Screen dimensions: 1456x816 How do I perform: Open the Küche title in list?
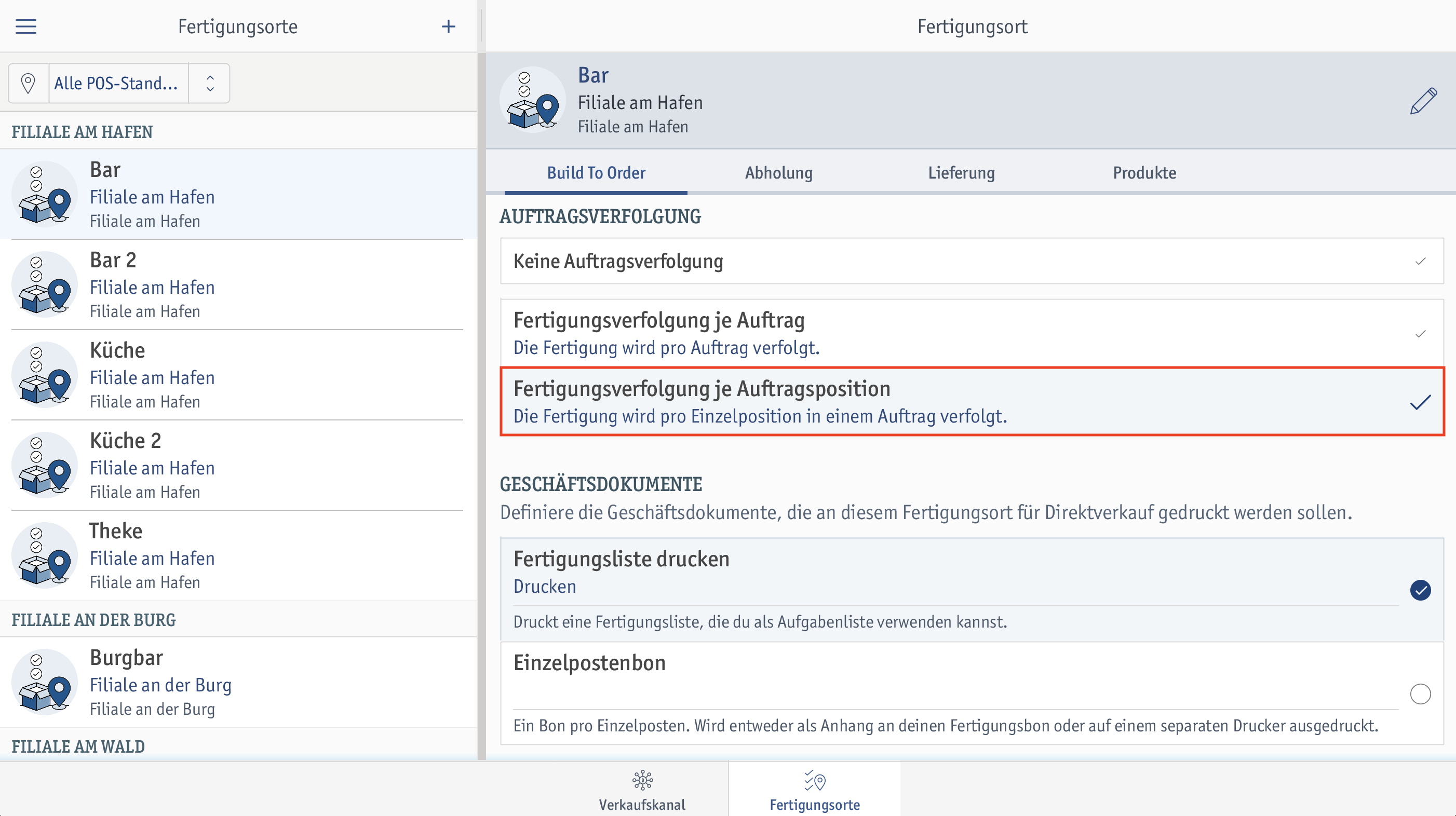click(x=117, y=350)
